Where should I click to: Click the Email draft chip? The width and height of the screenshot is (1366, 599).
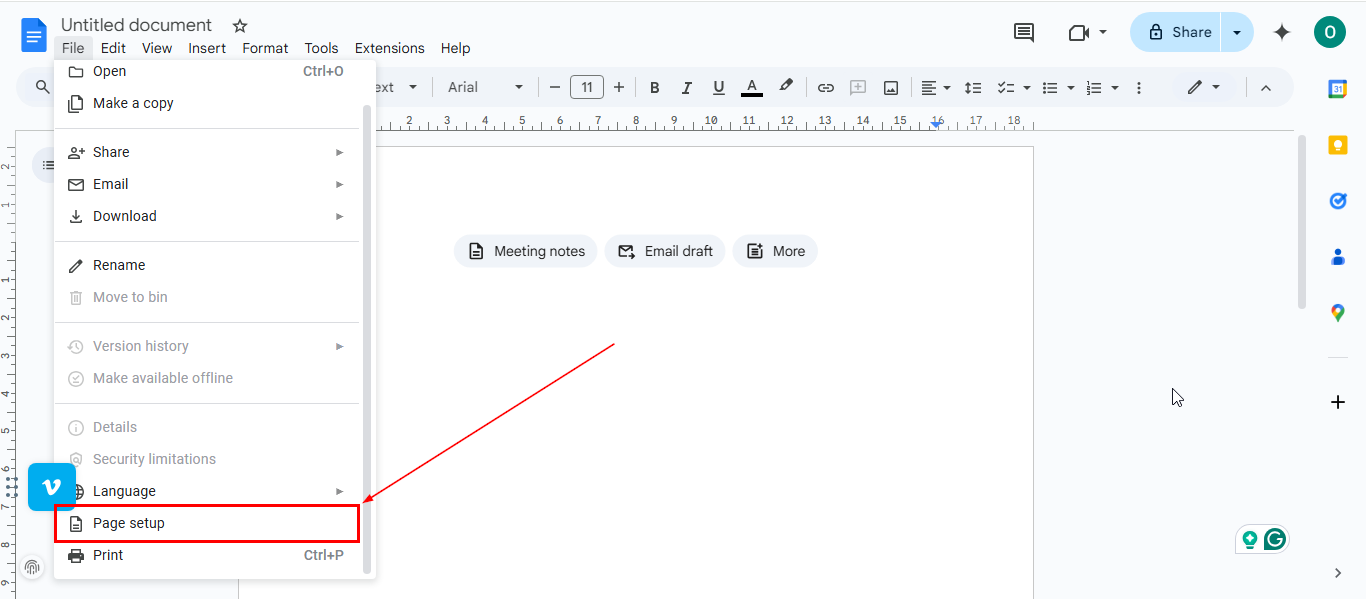click(665, 251)
